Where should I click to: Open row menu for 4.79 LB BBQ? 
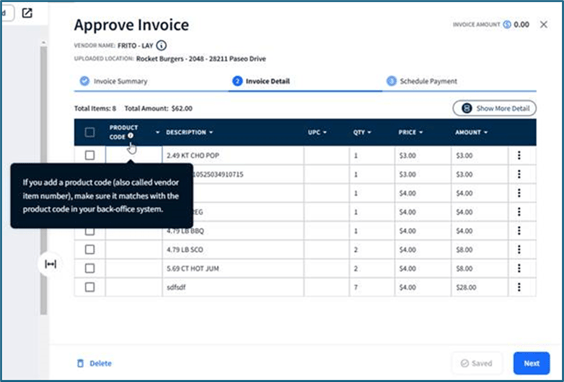(519, 231)
